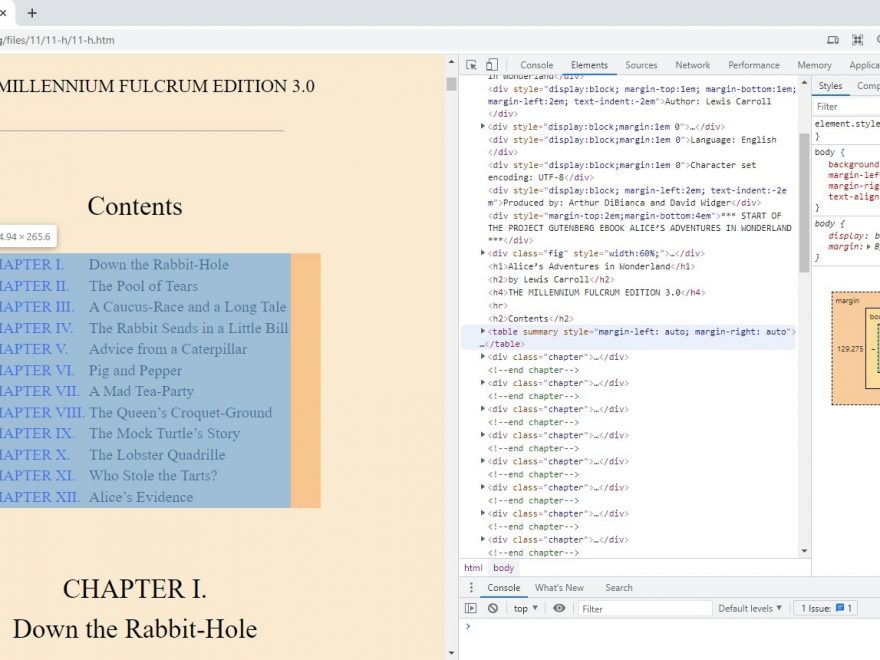Screen dimensions: 880x660
Task: Open the Default levels dropdown
Action: tap(750, 608)
